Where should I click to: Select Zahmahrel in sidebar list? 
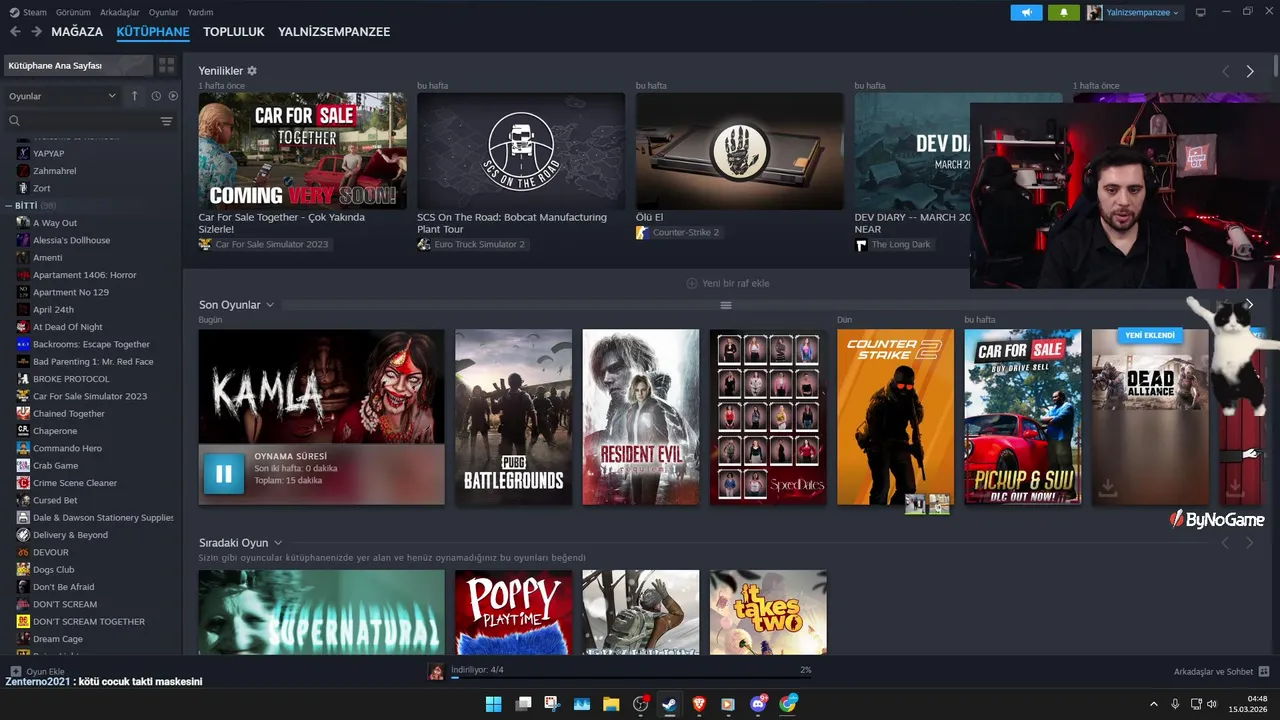tap(55, 171)
